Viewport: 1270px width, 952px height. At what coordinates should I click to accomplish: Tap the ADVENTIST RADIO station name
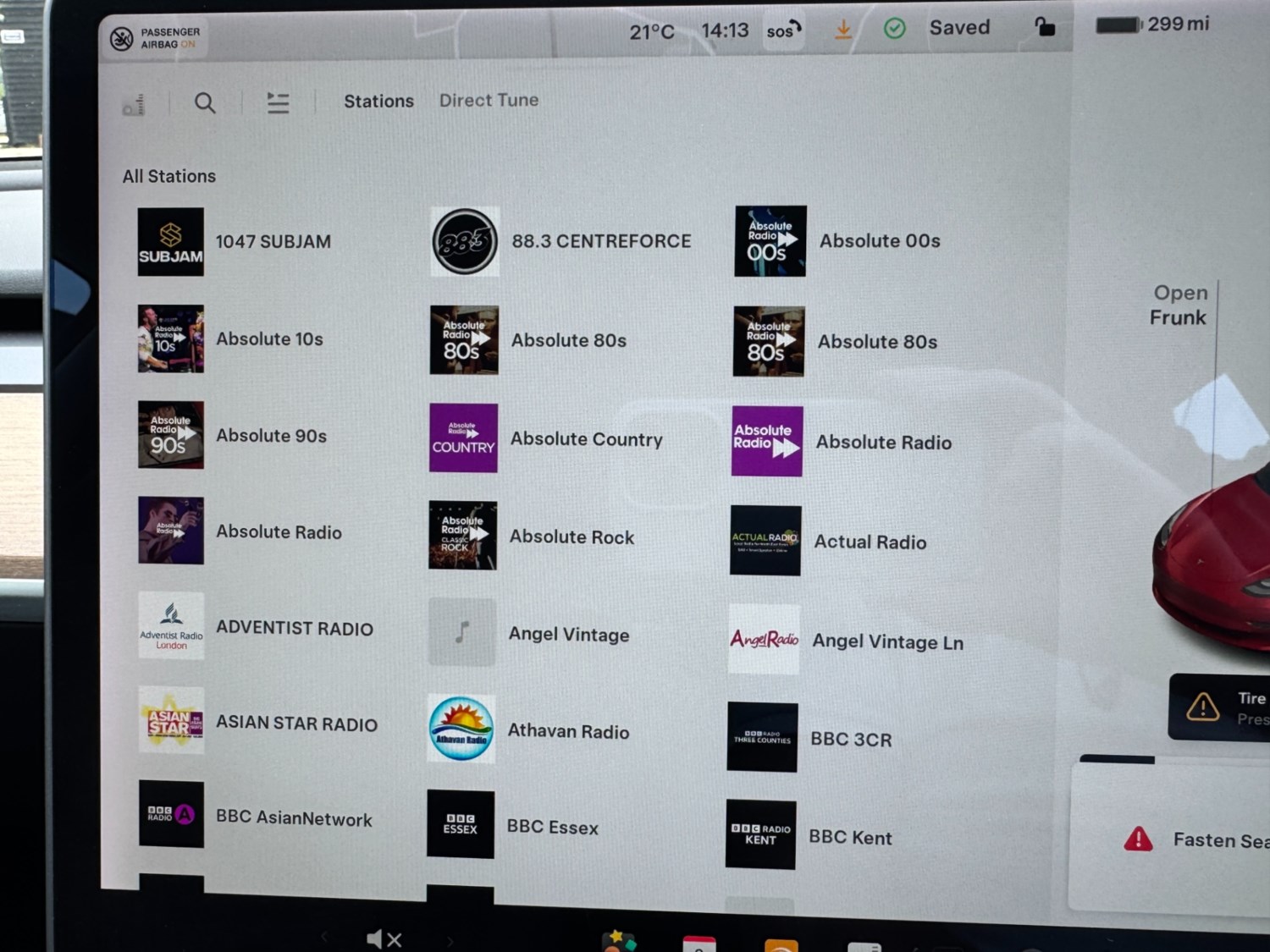point(295,629)
